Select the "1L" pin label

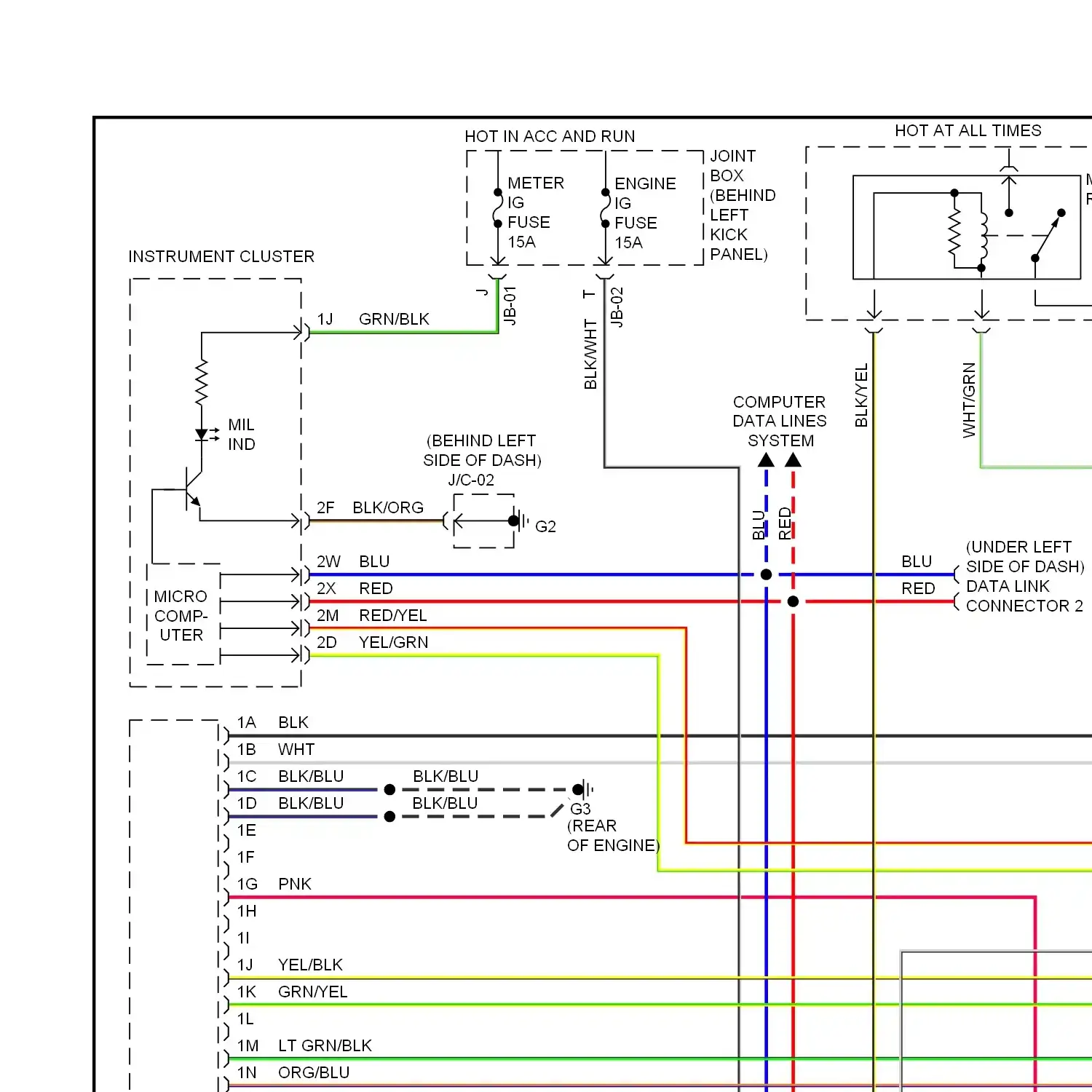click(245, 1018)
